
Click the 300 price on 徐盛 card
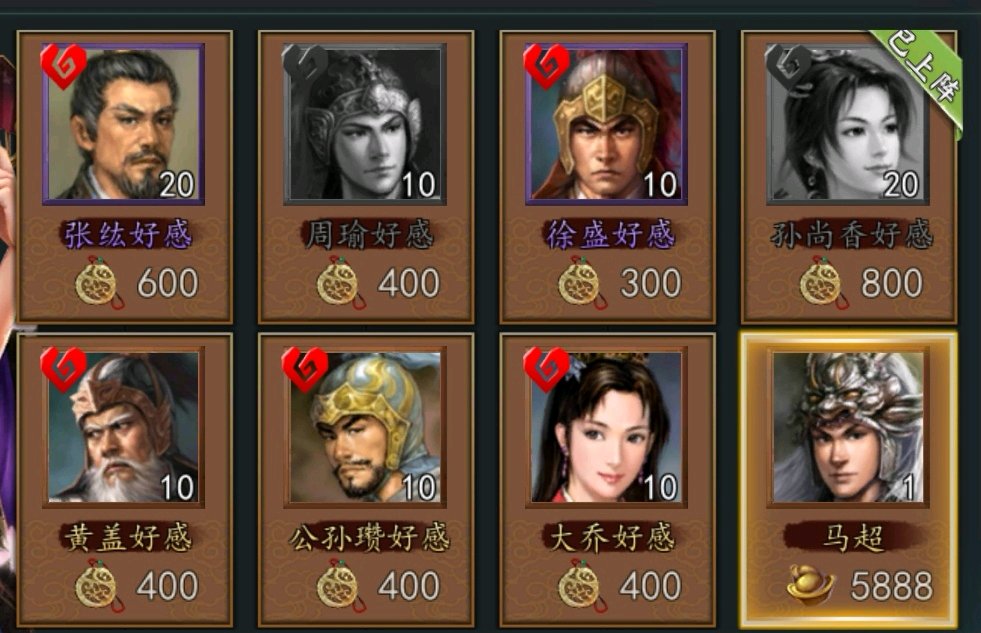coord(651,283)
